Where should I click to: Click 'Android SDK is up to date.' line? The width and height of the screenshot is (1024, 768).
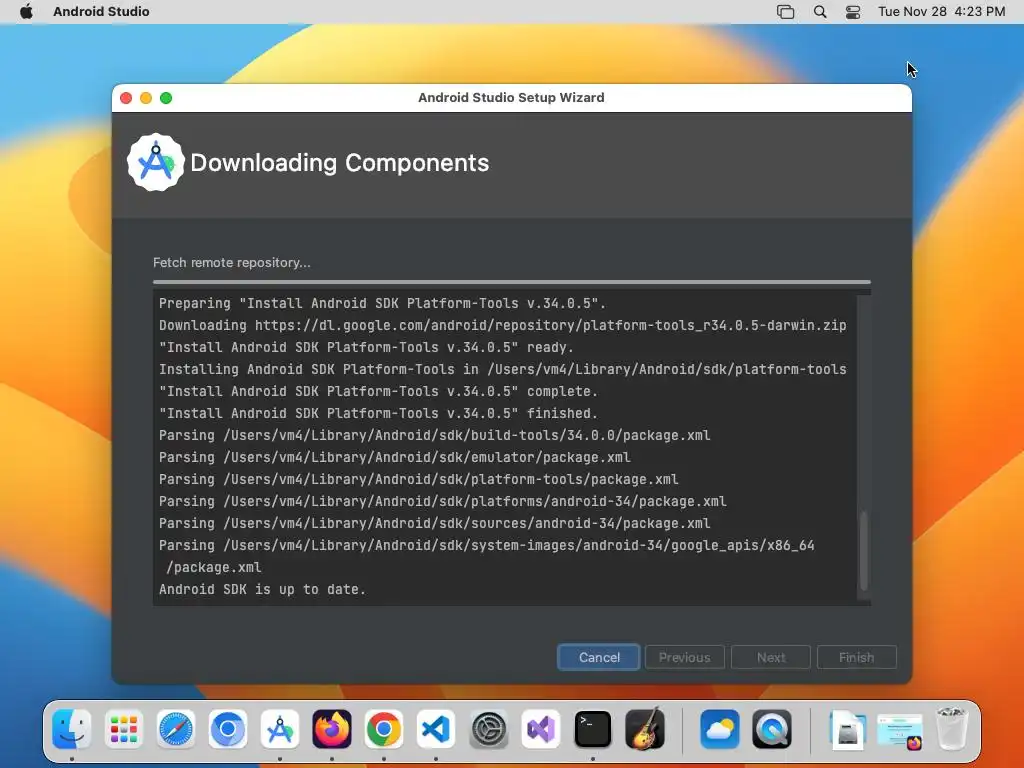click(262, 589)
